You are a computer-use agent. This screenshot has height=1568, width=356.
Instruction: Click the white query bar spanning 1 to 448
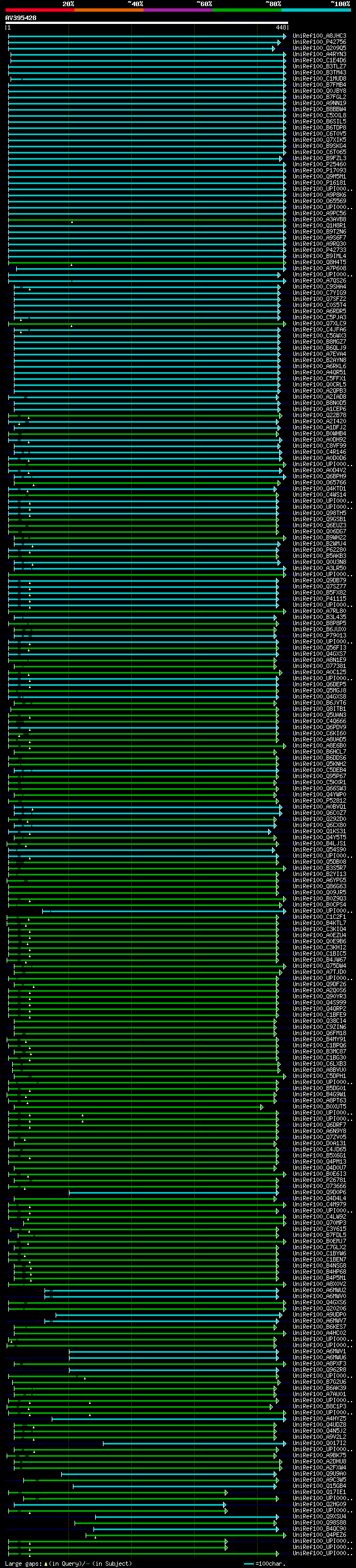click(x=147, y=23)
